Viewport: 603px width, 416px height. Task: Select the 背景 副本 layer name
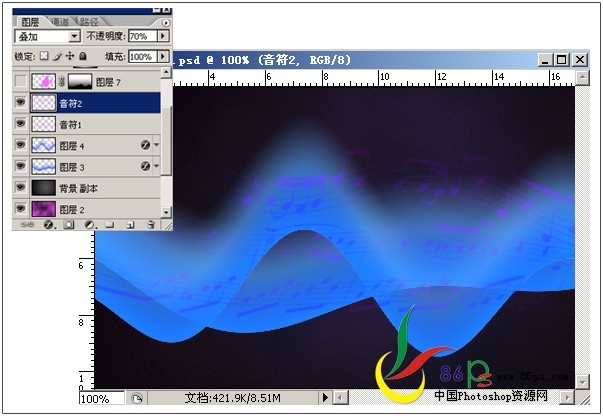point(78,188)
